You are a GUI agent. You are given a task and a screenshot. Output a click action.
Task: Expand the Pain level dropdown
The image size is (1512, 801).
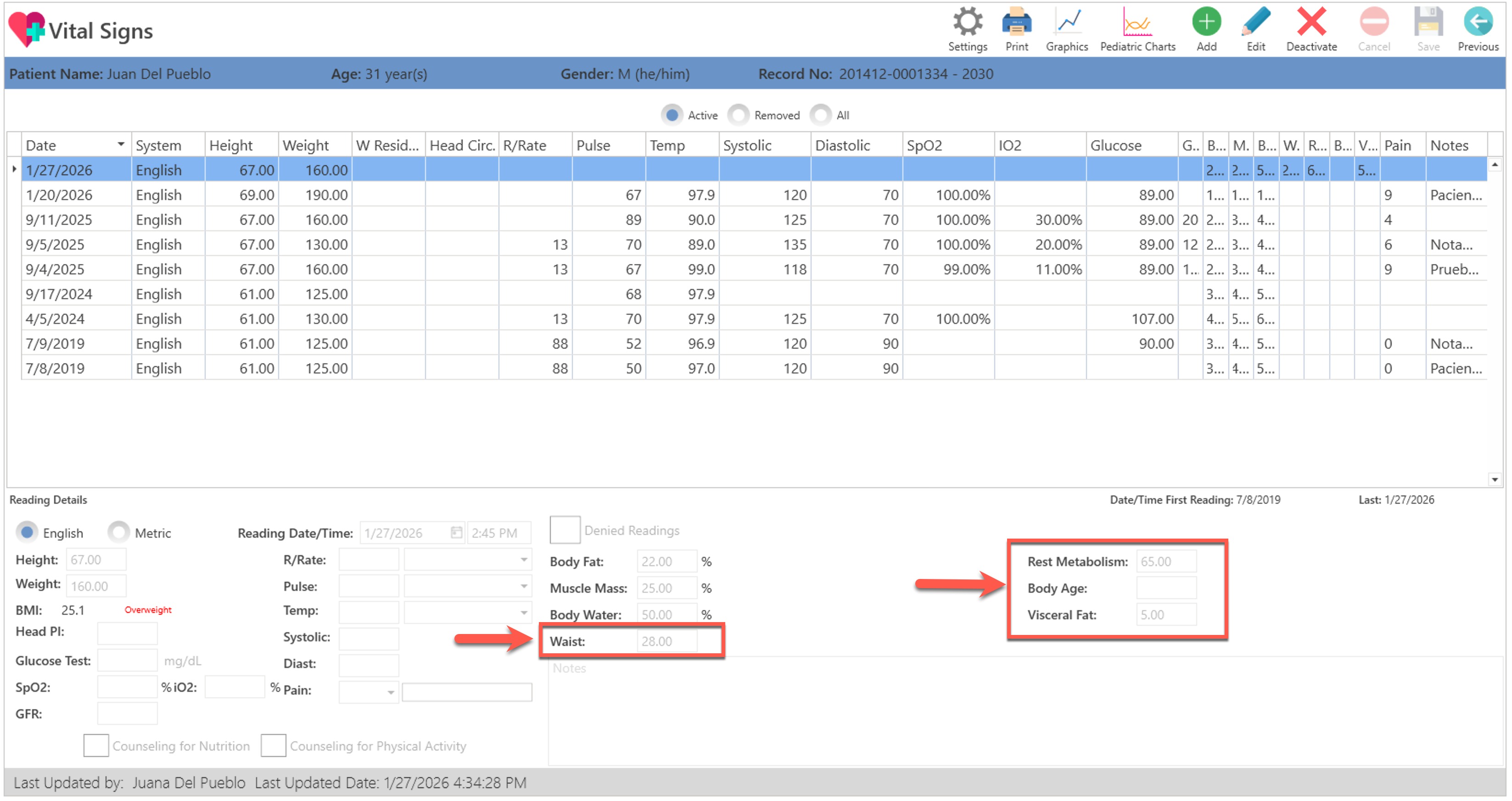(390, 692)
